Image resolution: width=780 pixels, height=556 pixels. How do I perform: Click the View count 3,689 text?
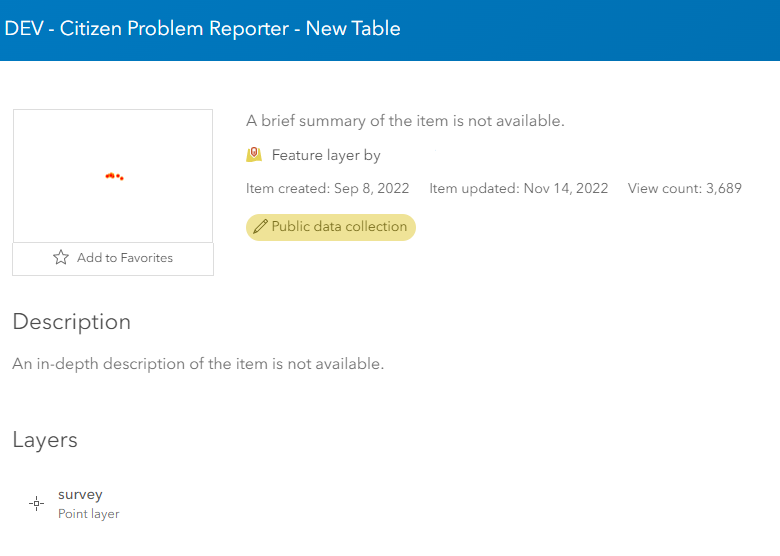(684, 188)
